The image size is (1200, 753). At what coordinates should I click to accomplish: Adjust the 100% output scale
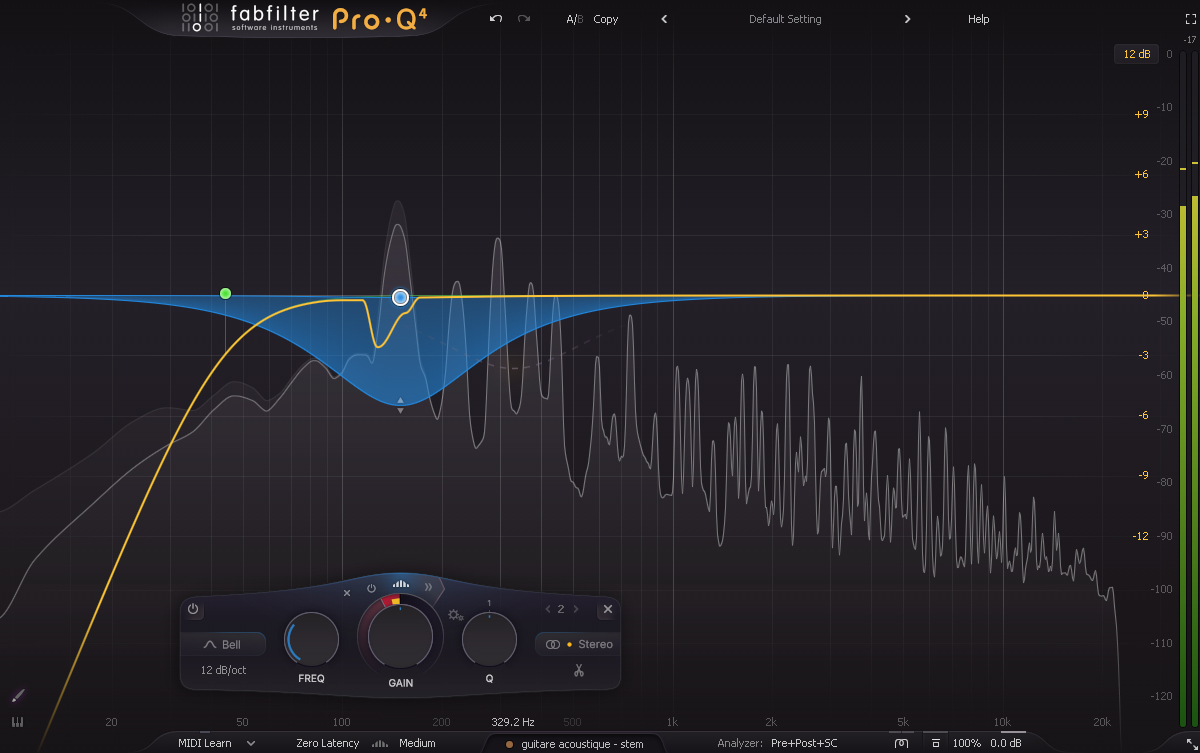tap(966, 743)
